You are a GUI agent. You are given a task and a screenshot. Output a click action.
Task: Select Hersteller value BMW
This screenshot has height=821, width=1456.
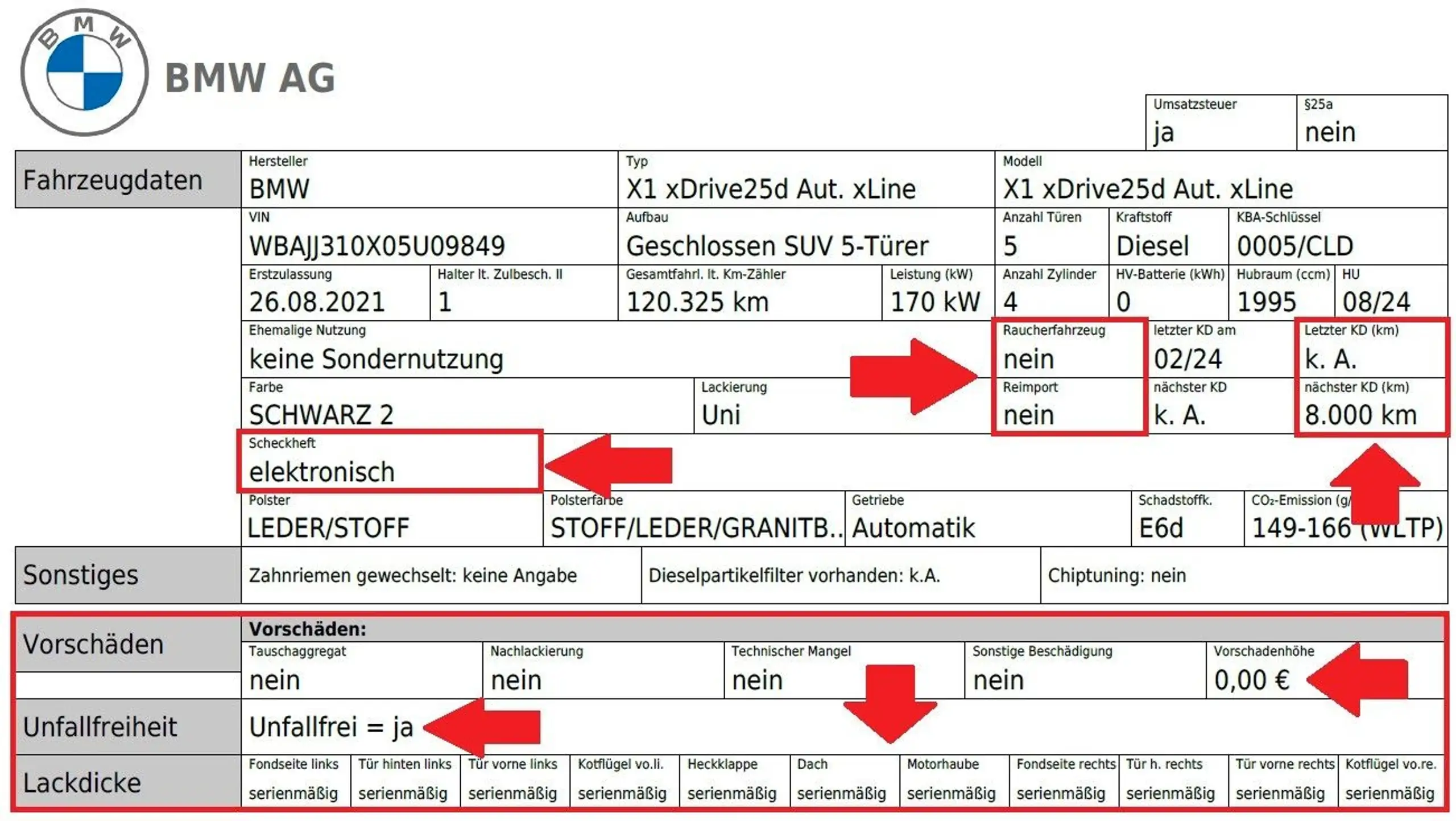click(279, 189)
